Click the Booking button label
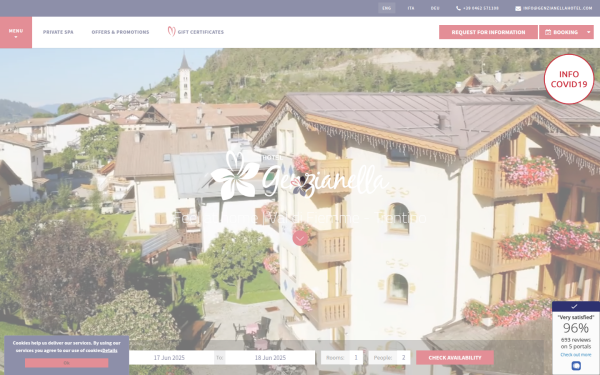This screenshot has height=375, width=600. pos(565,32)
